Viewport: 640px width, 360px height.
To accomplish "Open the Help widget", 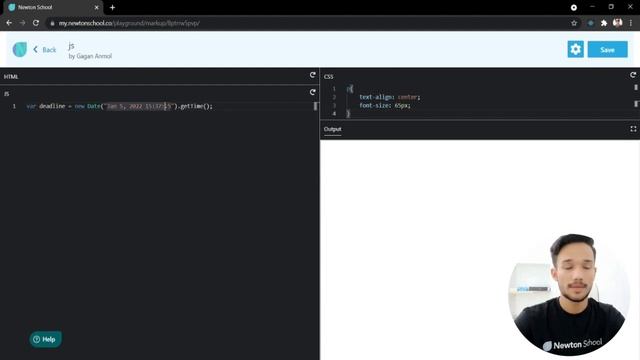I will pyautogui.click(x=45, y=339).
